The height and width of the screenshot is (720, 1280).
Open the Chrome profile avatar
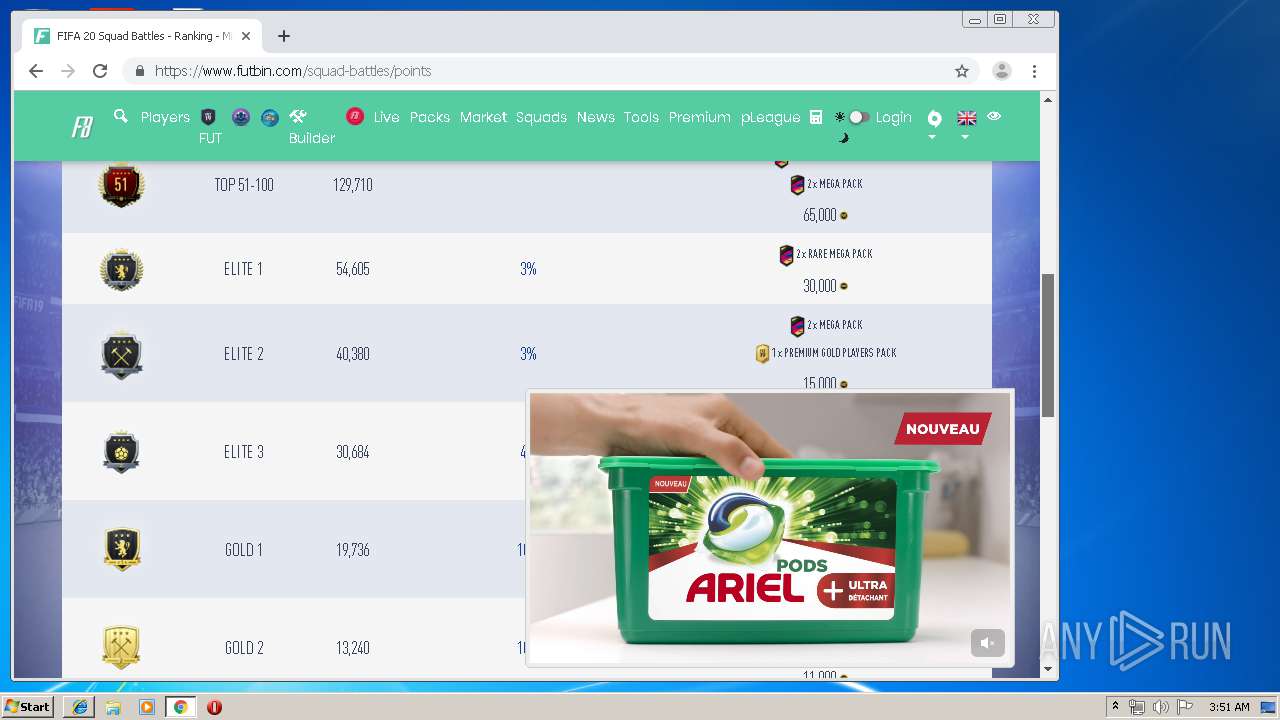pos(1001,71)
